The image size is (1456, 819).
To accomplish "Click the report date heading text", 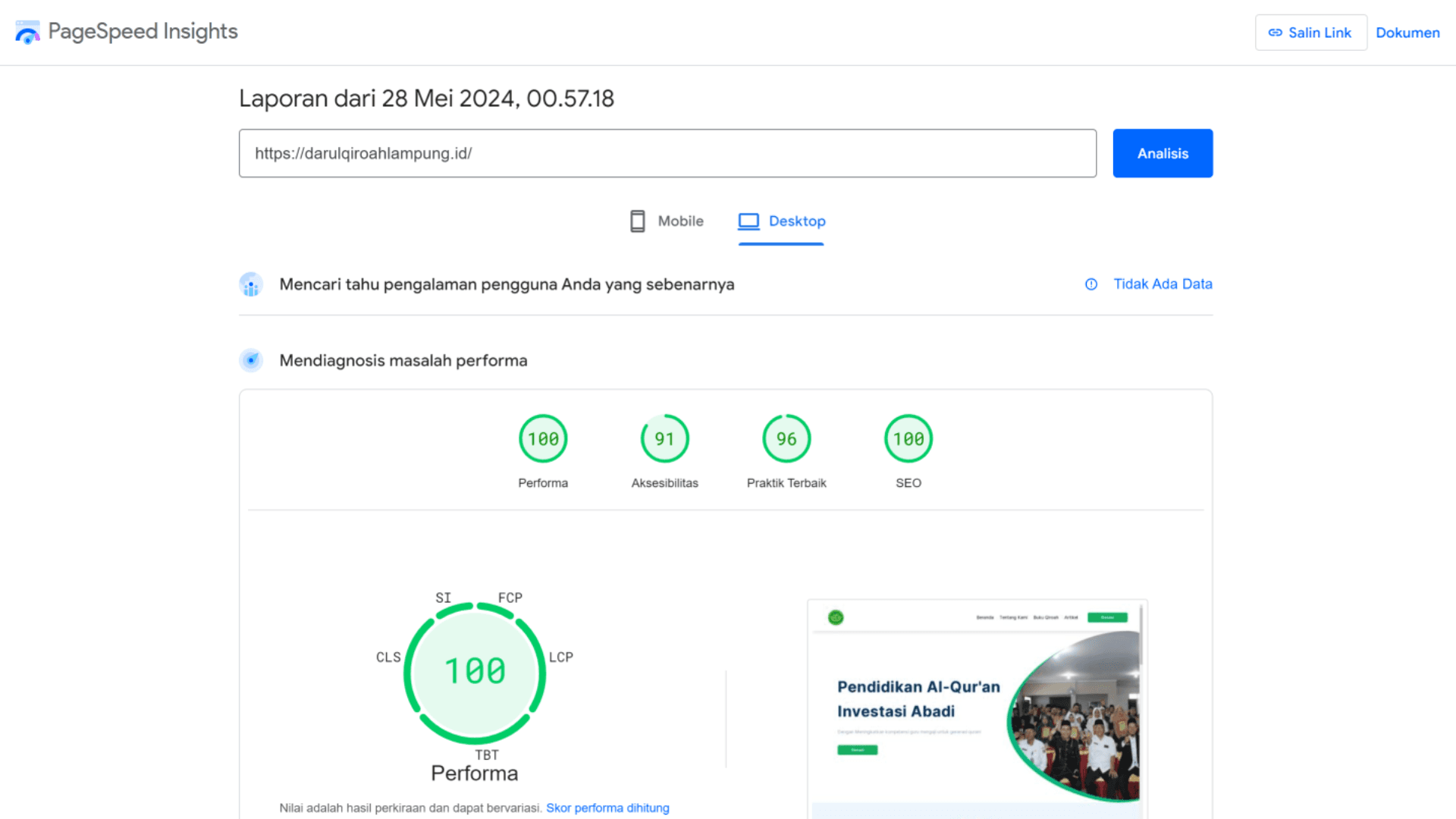I will coord(426,99).
